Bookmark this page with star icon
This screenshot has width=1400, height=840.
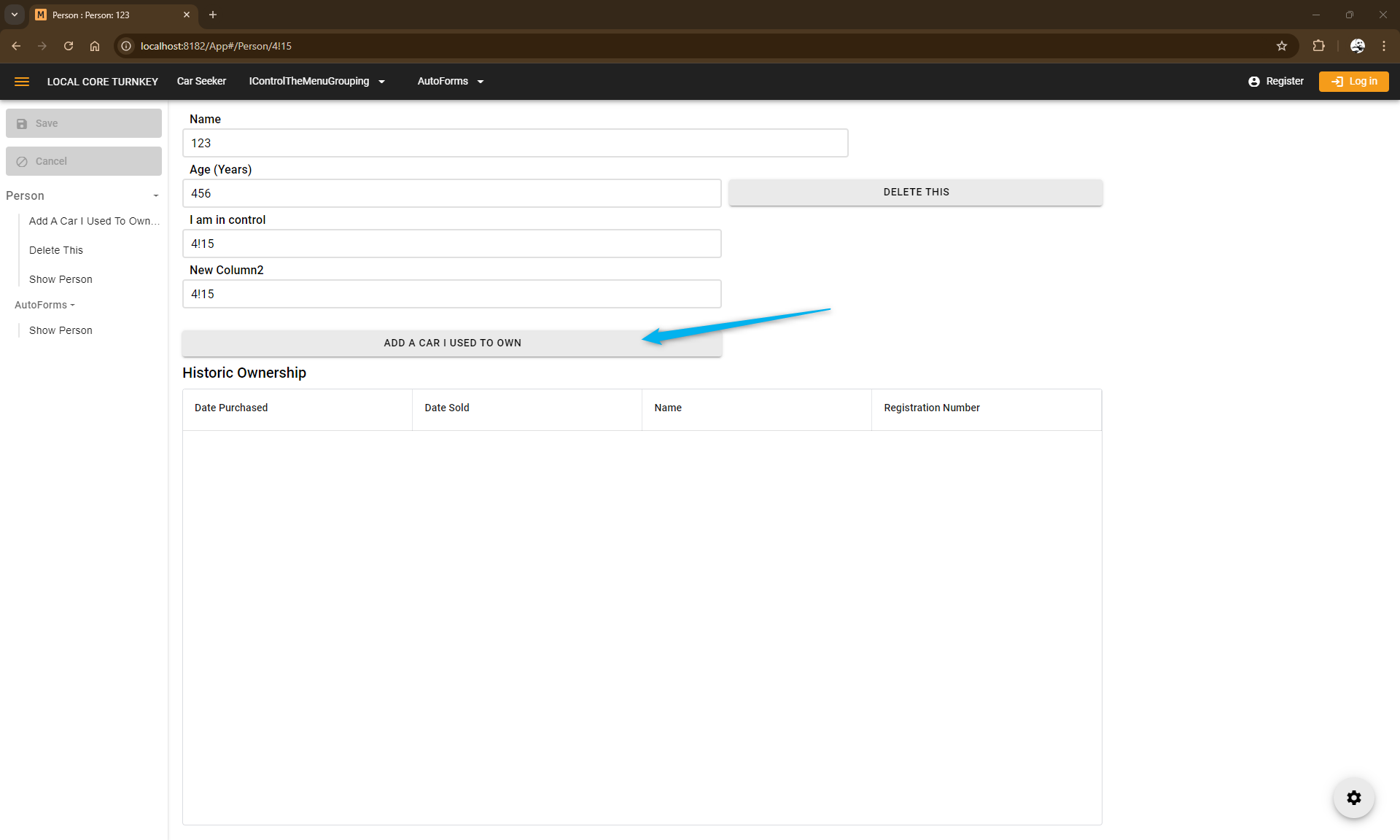(1282, 46)
